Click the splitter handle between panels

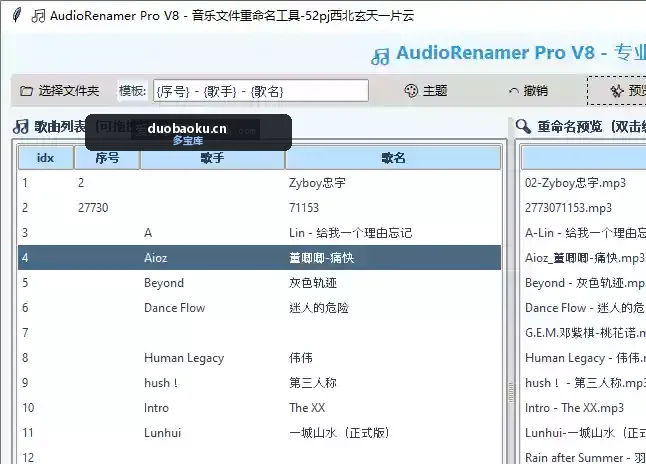(511, 392)
